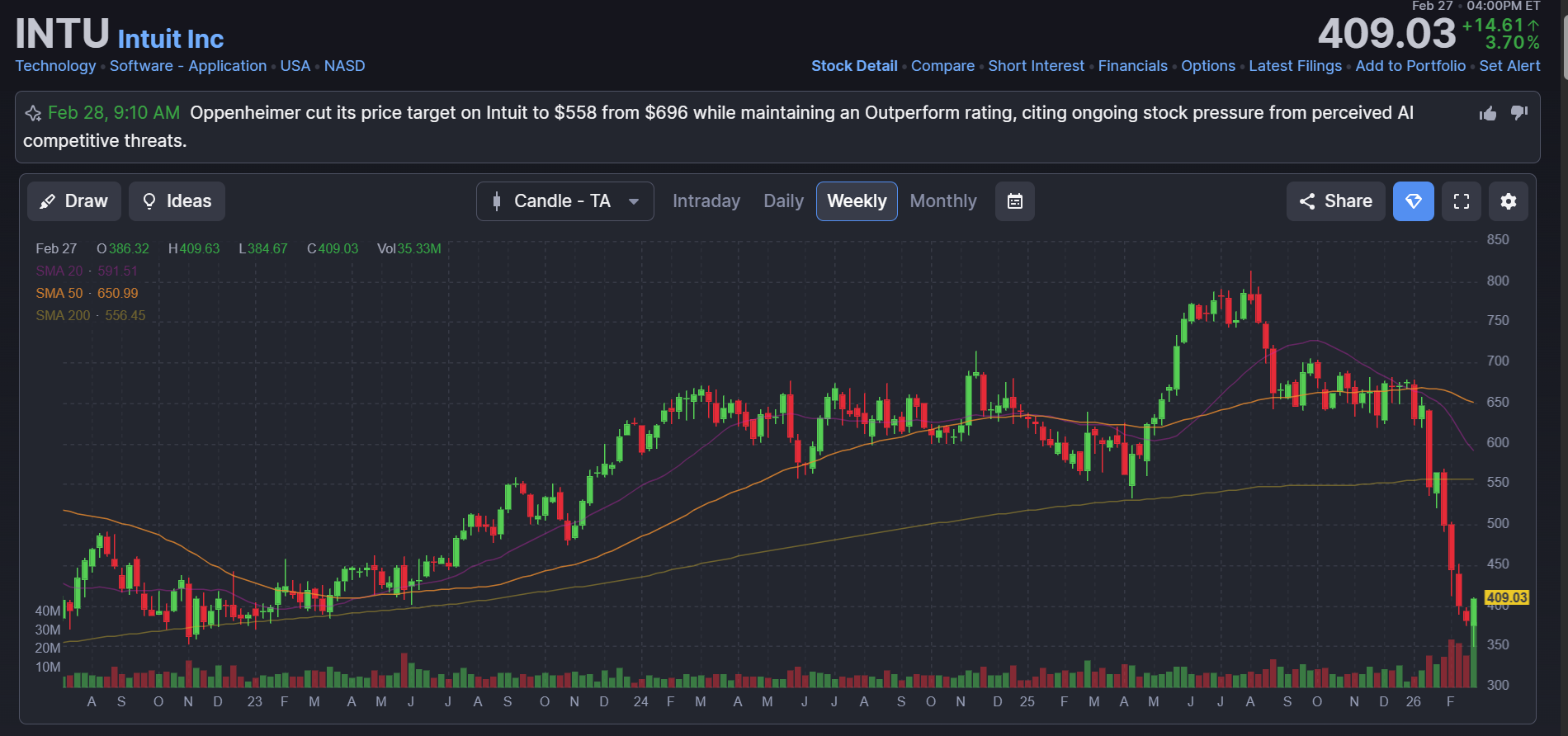
Task: Open Software - Application industry link
Action: tap(188, 66)
